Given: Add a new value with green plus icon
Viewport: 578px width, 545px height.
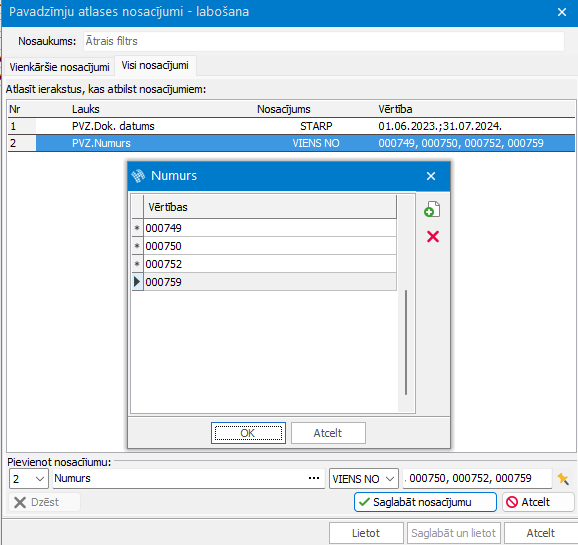Looking at the screenshot, I should pos(432,209).
